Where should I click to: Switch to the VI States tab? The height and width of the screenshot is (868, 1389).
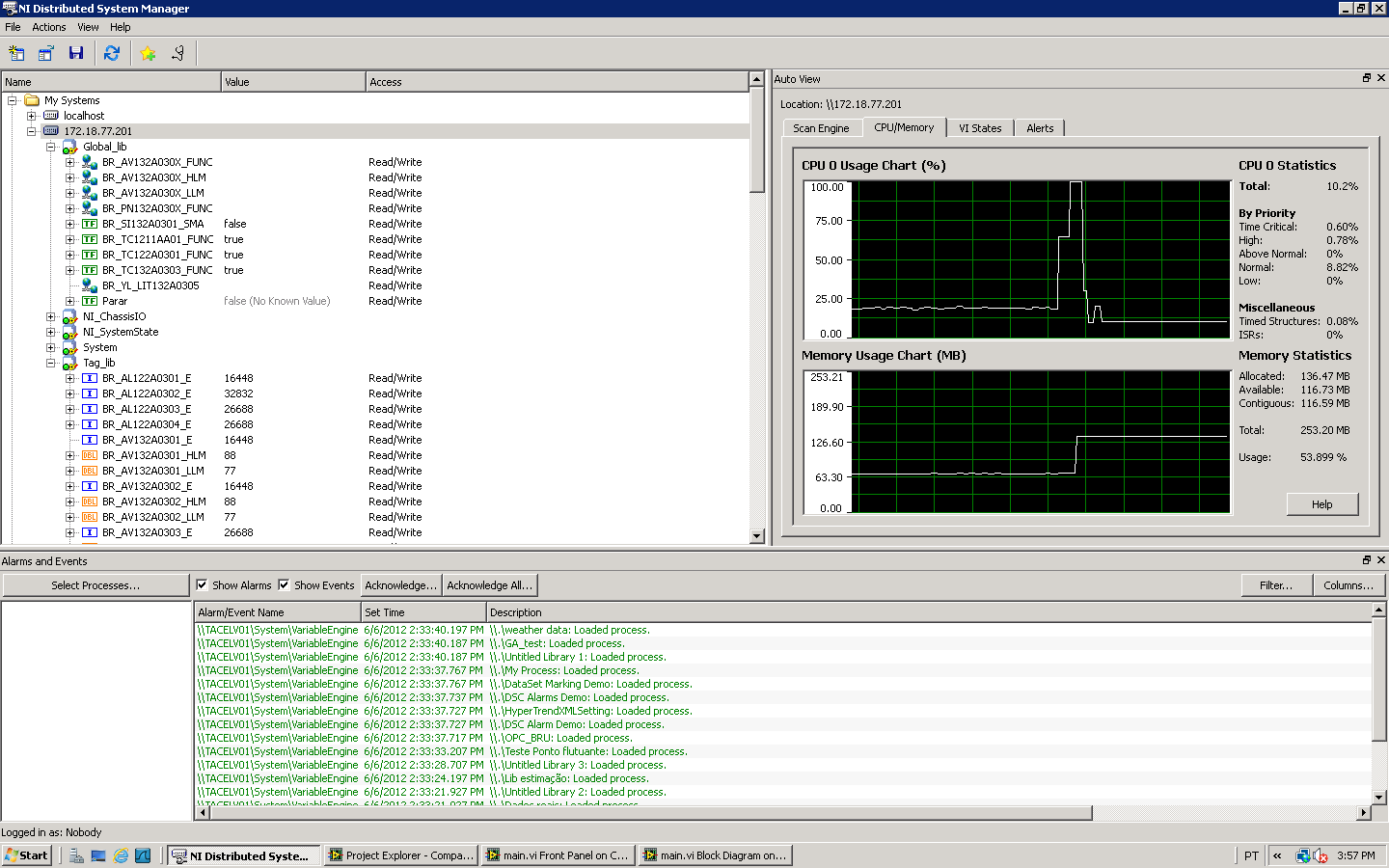click(980, 128)
